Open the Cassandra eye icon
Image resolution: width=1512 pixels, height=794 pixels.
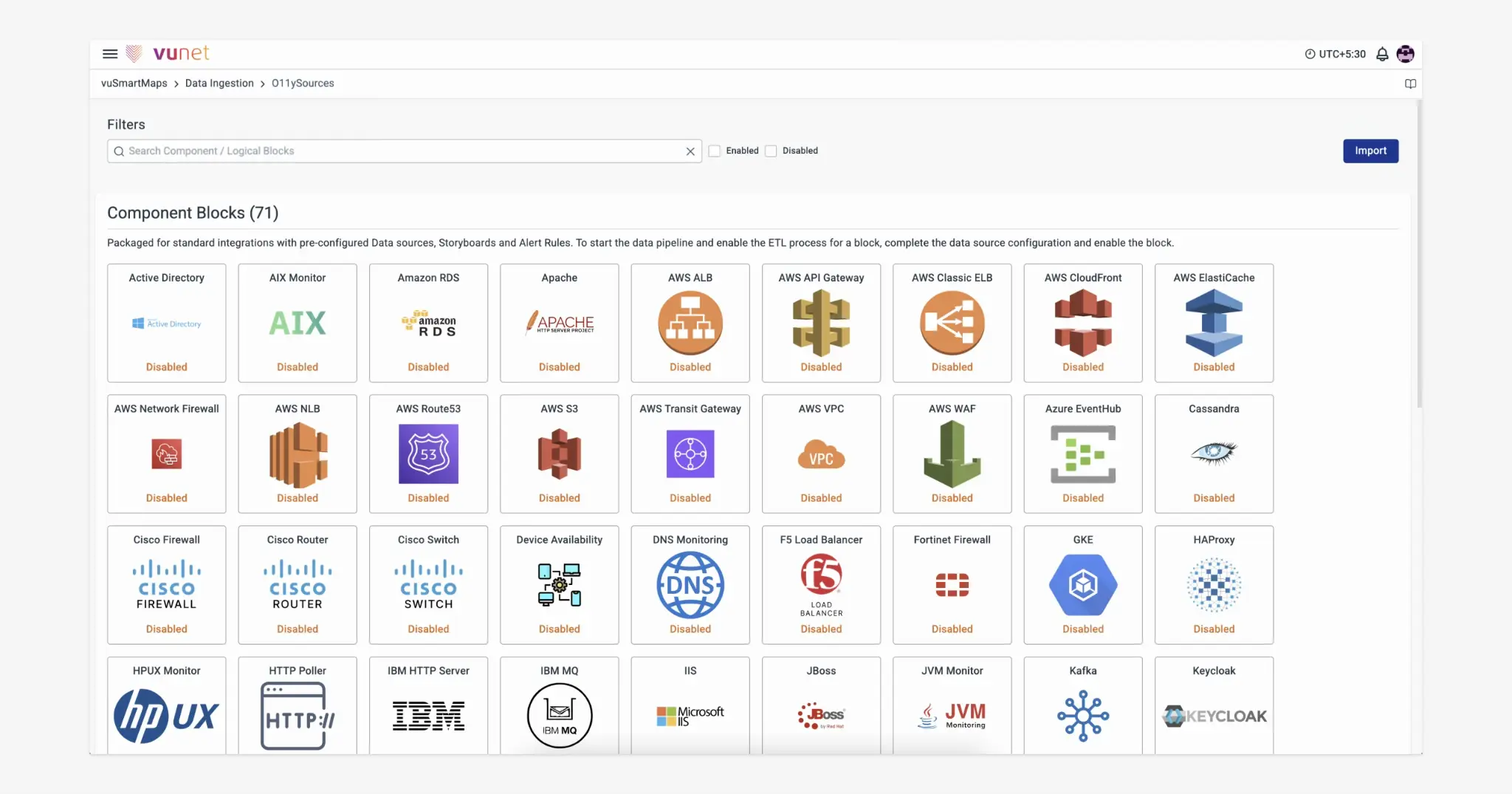(1214, 452)
